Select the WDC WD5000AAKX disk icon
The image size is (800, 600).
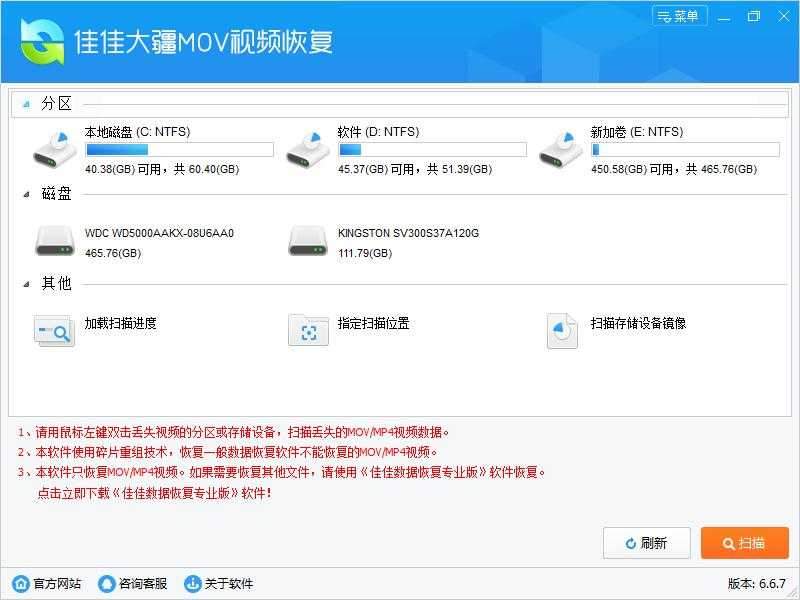54,241
